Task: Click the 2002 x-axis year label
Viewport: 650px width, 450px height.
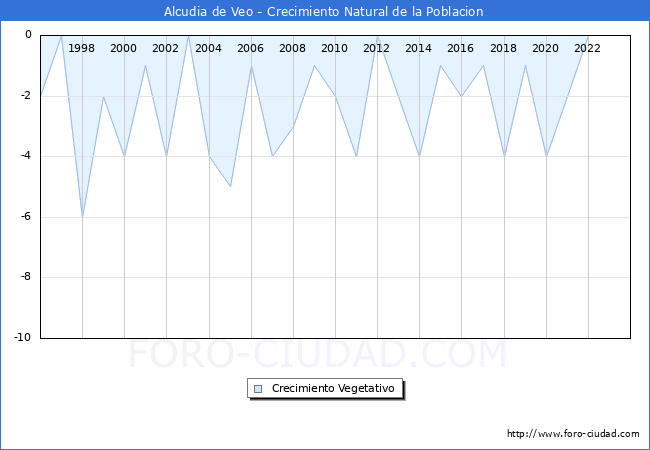Action: 165,48
